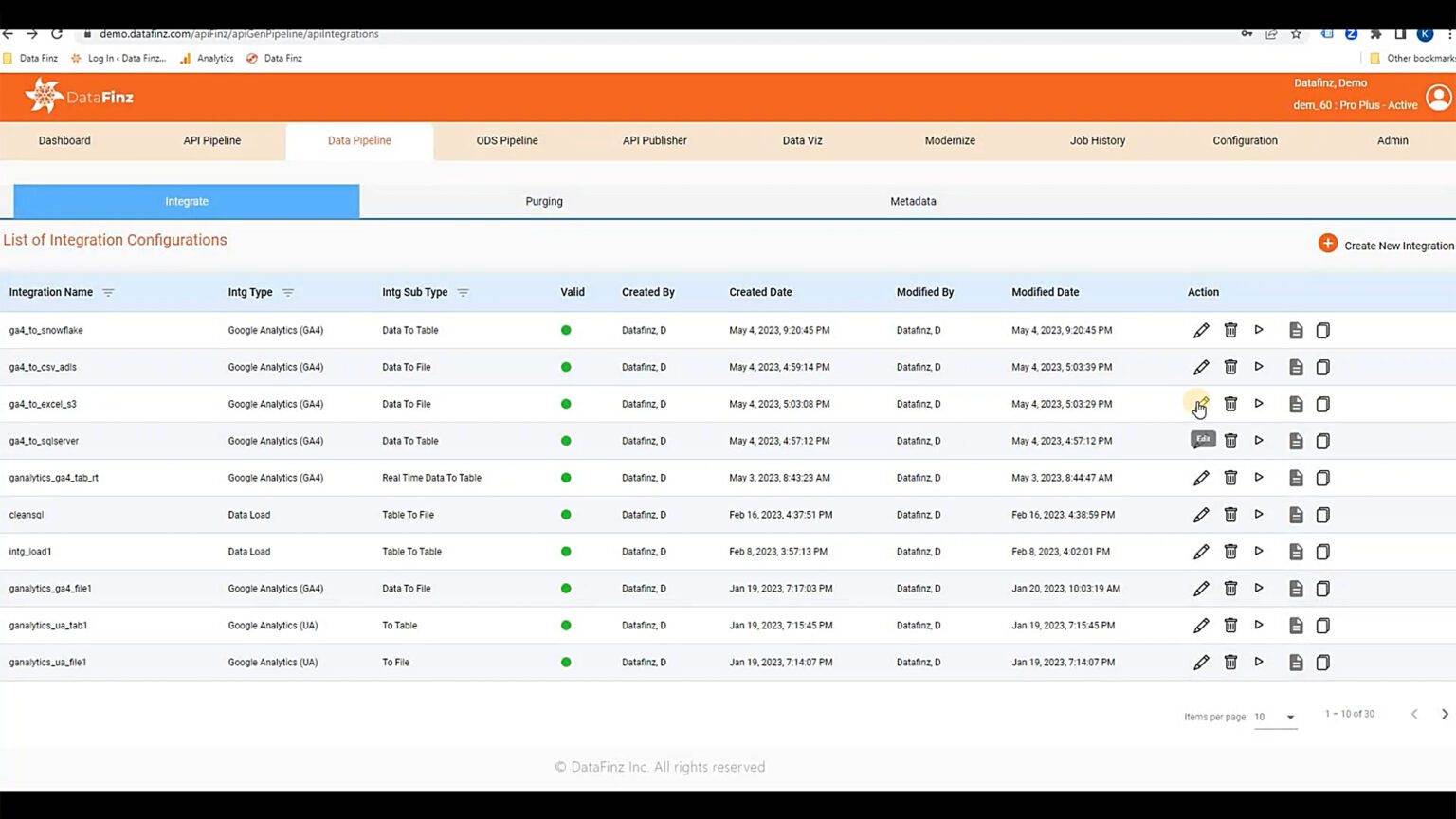Switch to the Purging tab

point(544,201)
